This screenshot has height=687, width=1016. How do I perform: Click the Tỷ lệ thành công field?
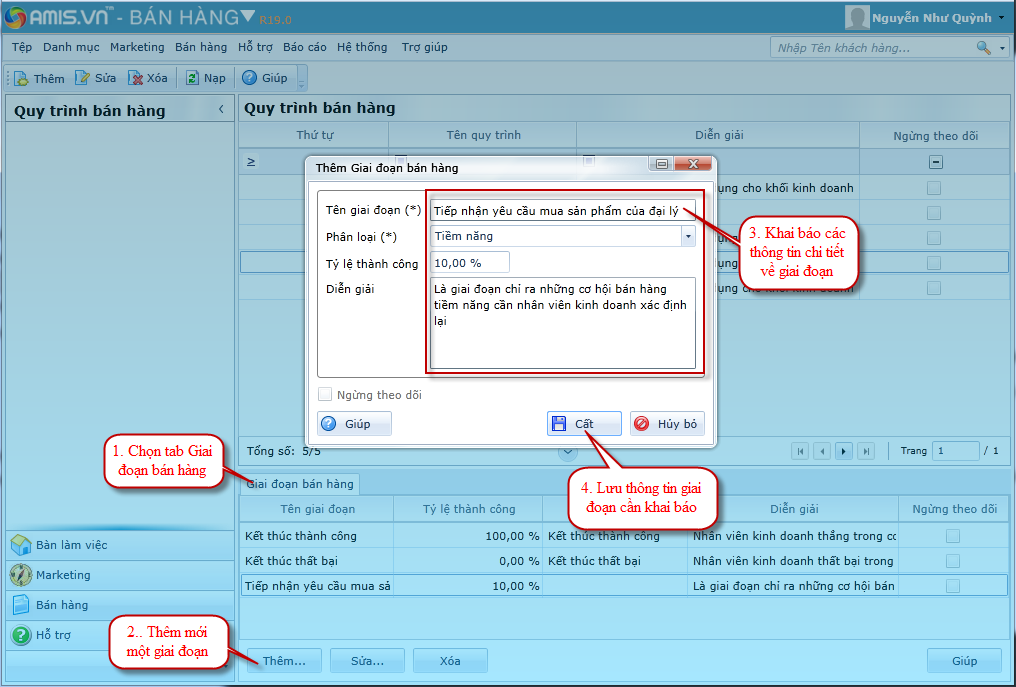click(x=470, y=262)
